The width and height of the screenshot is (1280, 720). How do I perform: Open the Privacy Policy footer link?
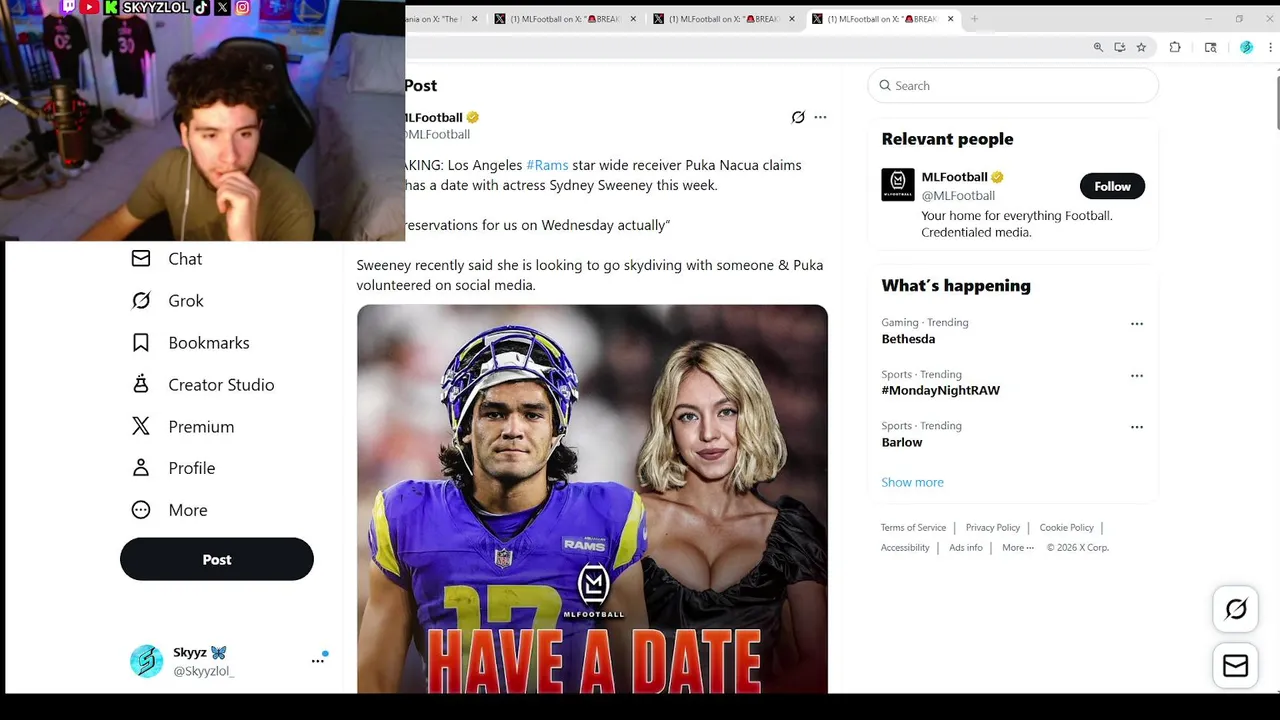[993, 528]
